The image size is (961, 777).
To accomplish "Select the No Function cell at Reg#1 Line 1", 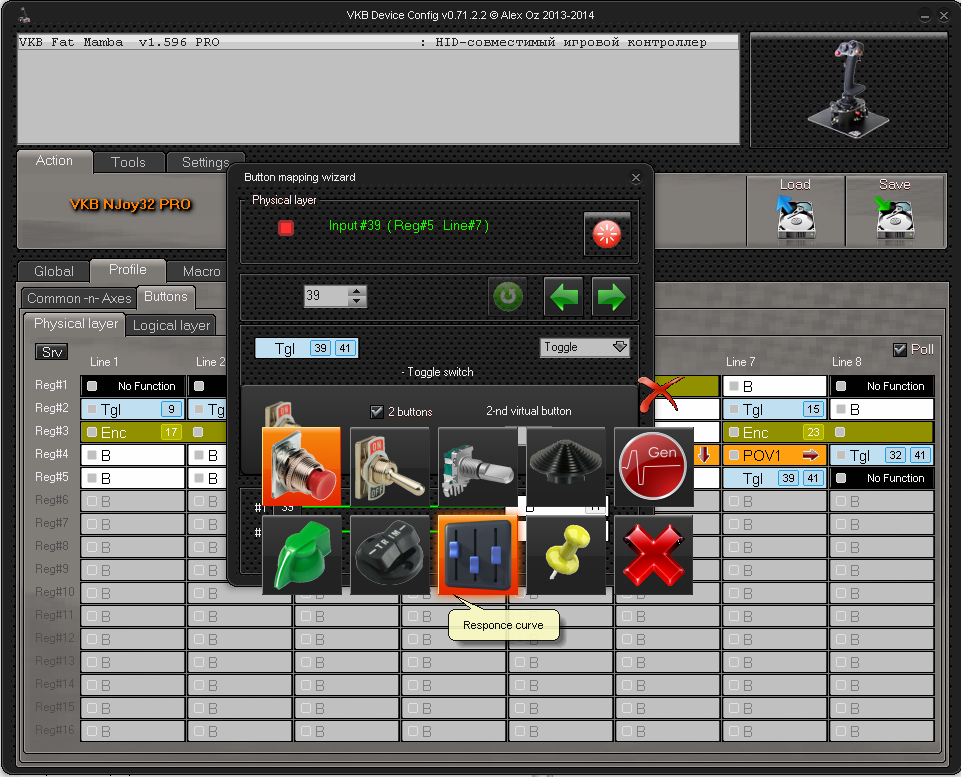I will [133, 386].
